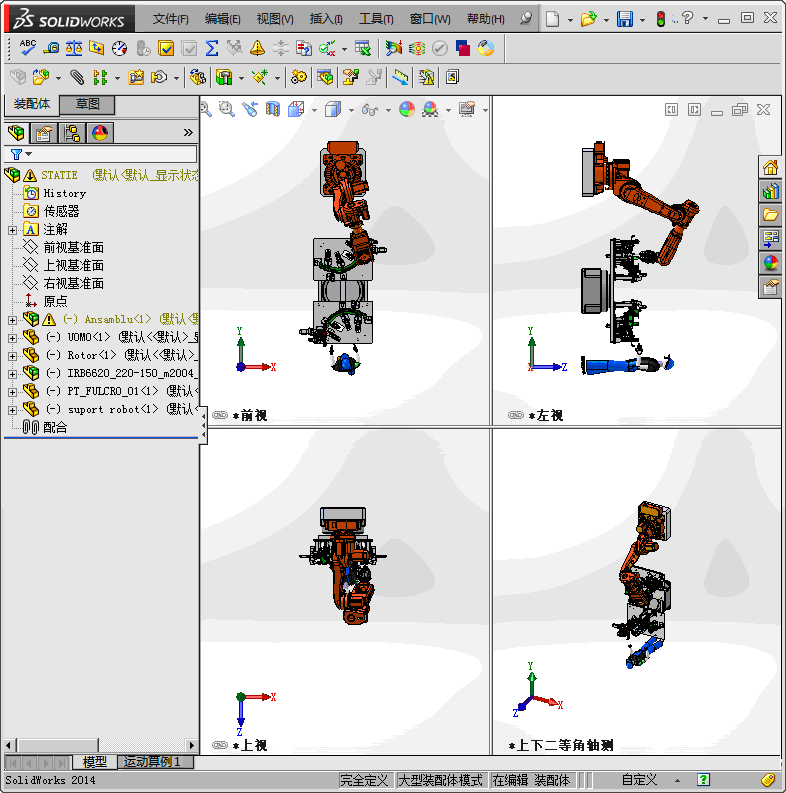Screen dimensions: 786x793
Task: Open Hide/Show Items dropdown arrow
Action: tap(388, 110)
